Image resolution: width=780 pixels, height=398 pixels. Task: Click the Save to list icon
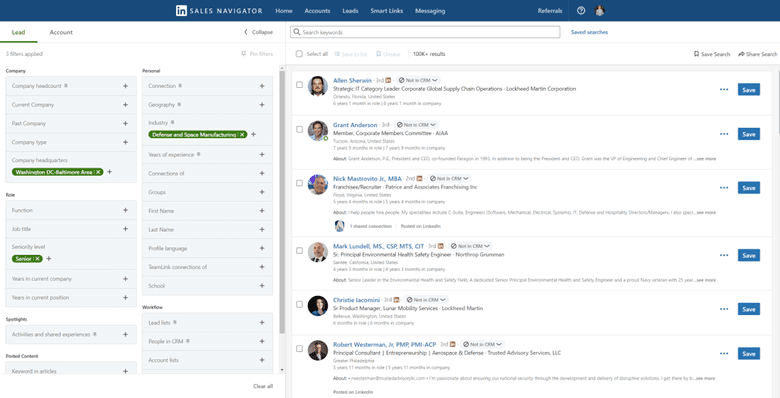(337, 54)
